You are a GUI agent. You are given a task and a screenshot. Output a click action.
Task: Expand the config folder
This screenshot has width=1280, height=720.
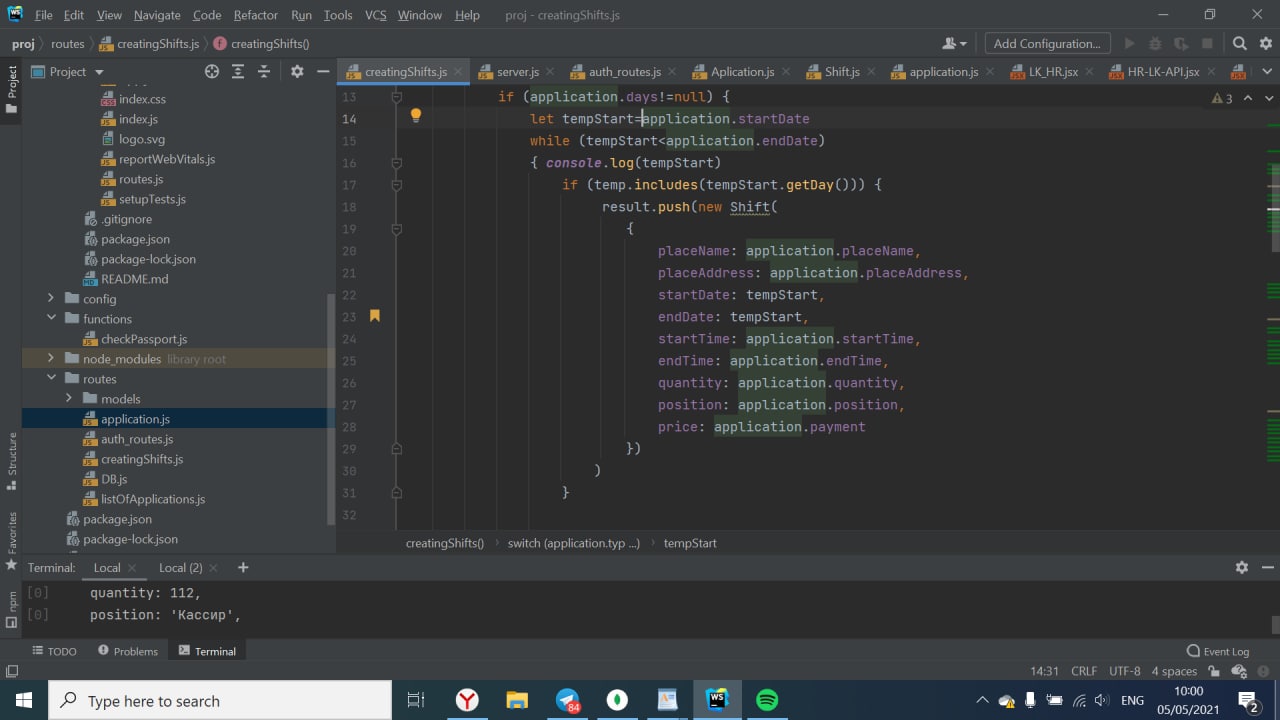coord(51,299)
